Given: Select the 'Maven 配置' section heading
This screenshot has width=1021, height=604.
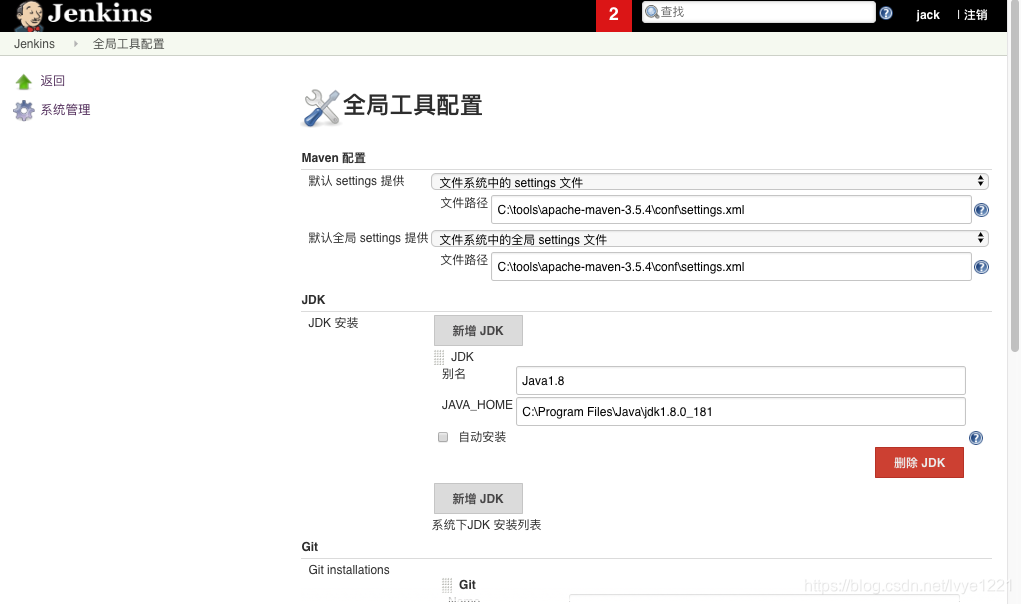Looking at the screenshot, I should 333,158.
